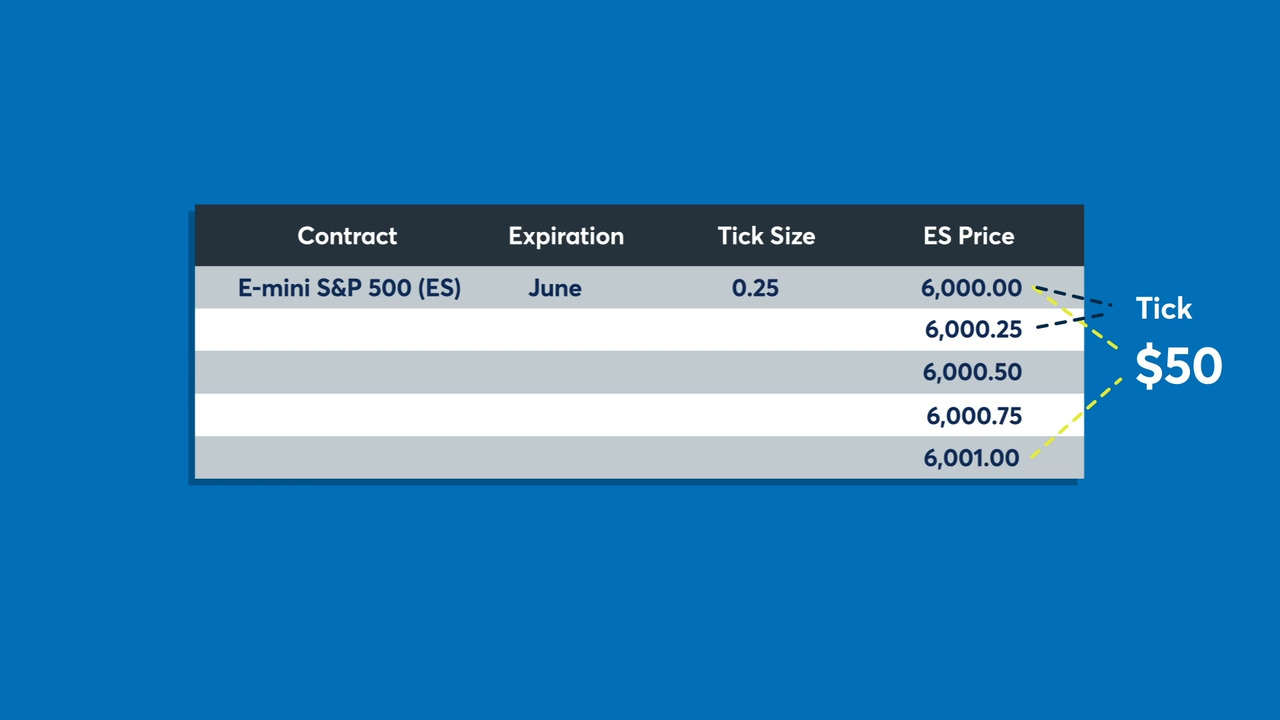Select the 6,001.00 price
1280x720 pixels.
click(972, 458)
